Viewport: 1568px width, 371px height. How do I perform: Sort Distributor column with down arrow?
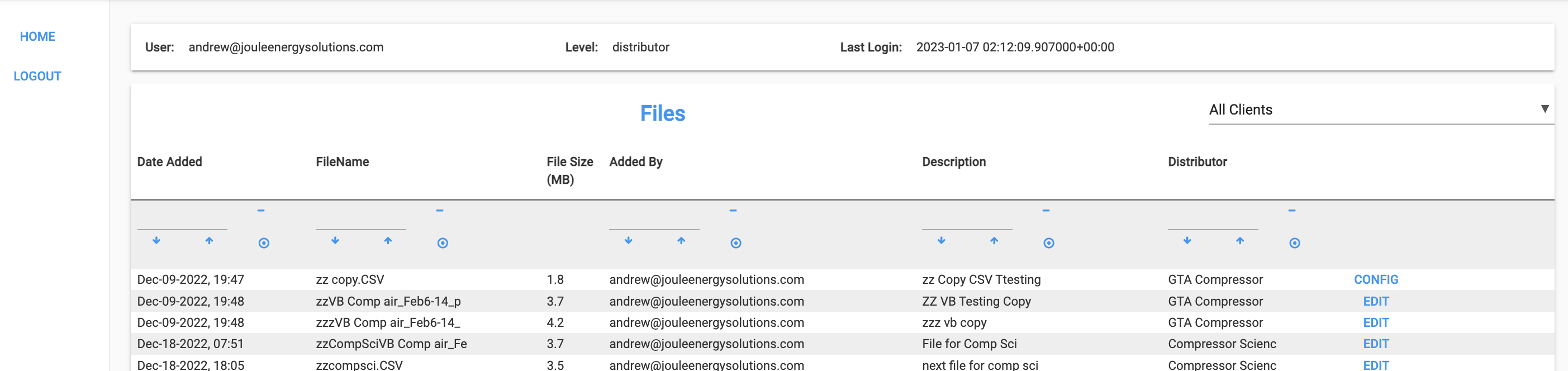[1187, 241]
